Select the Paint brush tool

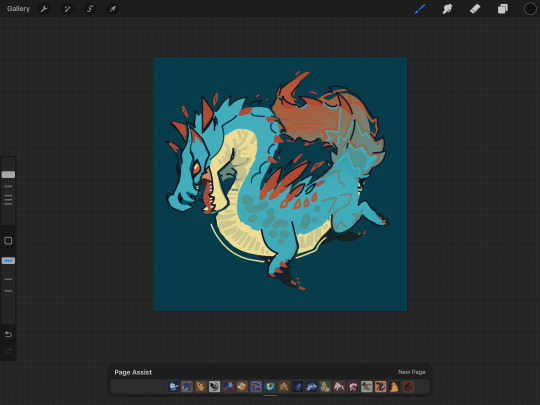click(x=420, y=9)
